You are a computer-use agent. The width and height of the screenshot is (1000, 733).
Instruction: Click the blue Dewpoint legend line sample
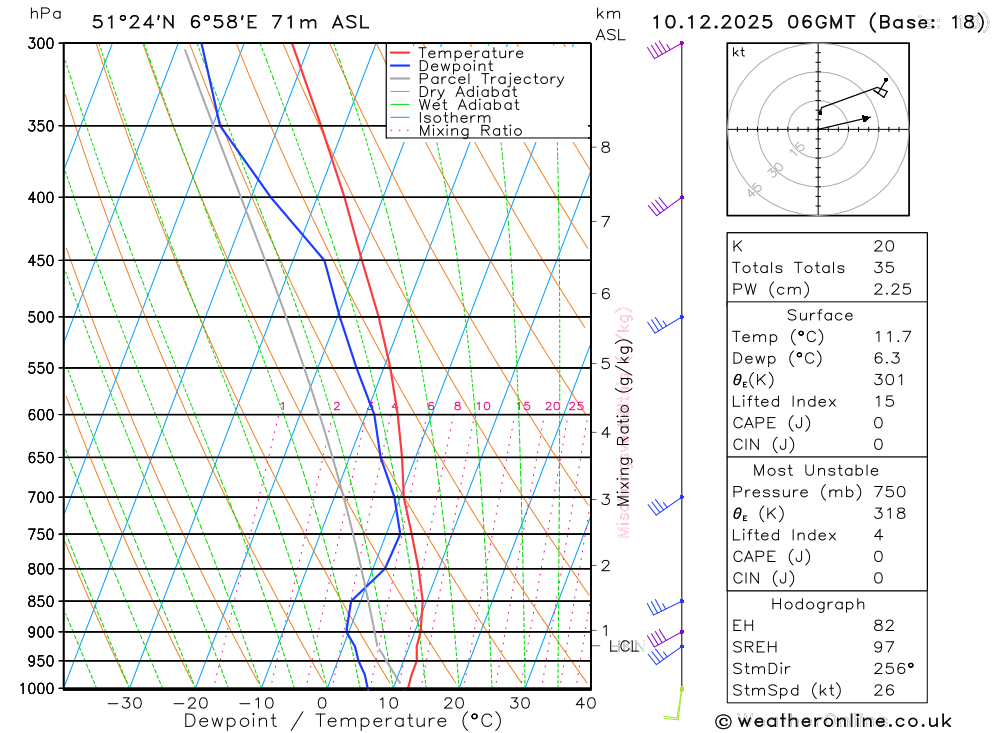399,66
